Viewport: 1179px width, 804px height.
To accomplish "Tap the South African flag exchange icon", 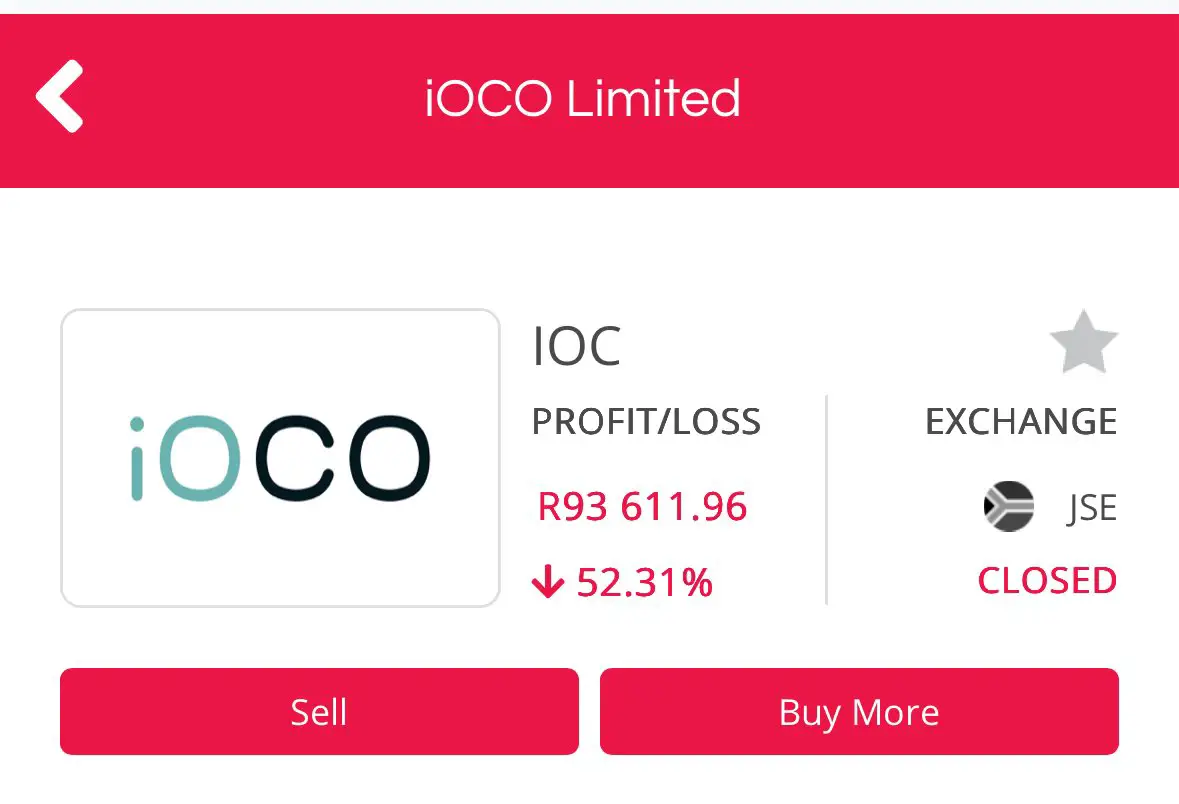I will pos(1008,506).
